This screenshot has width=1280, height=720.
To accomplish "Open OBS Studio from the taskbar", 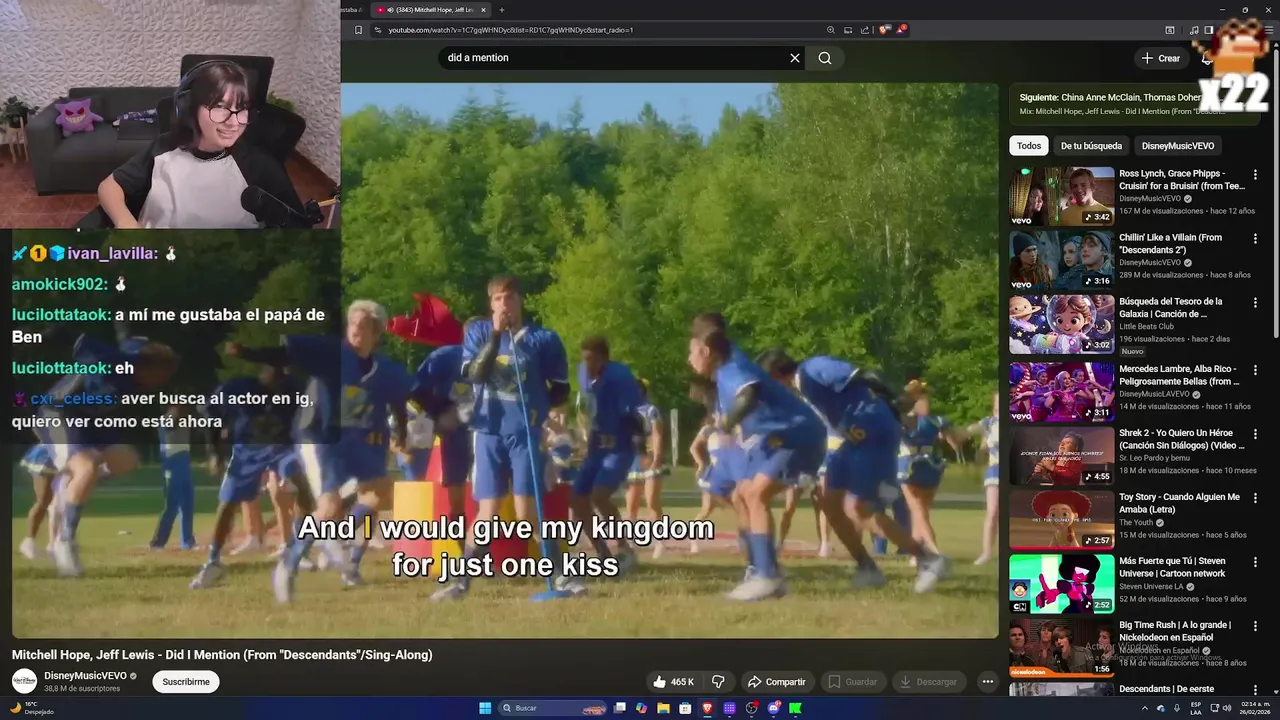I will [751, 708].
